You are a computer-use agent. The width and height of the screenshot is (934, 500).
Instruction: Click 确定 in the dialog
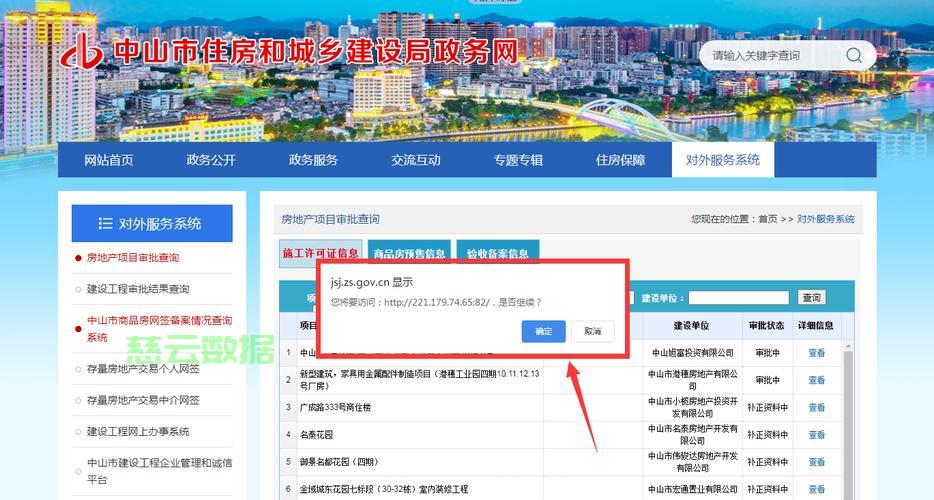point(543,331)
